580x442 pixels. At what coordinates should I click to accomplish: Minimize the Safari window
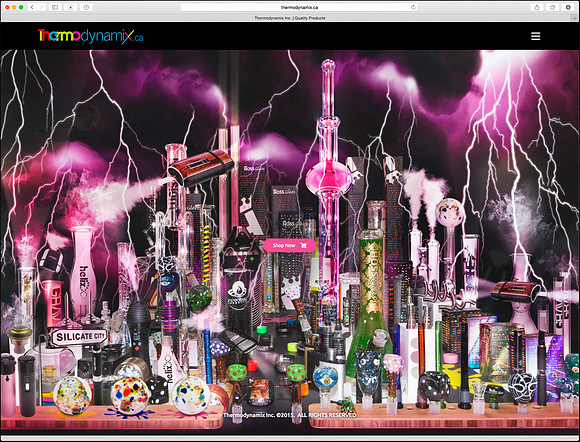coord(14,7)
